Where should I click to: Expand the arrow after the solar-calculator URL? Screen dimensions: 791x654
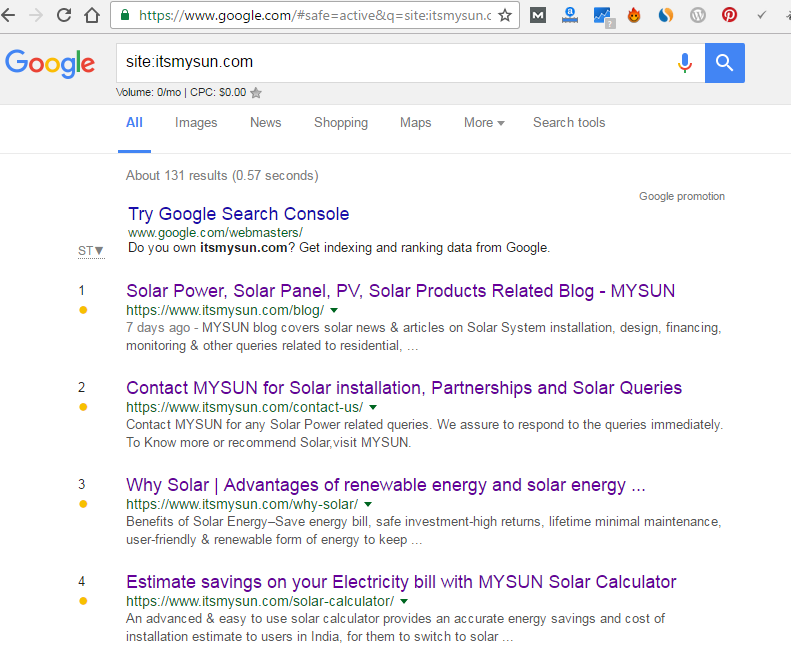(x=404, y=601)
